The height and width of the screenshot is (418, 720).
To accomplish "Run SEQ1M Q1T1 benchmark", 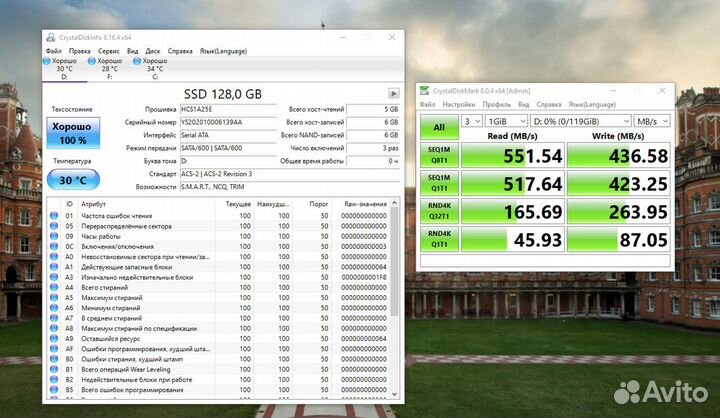I will coord(439,183).
